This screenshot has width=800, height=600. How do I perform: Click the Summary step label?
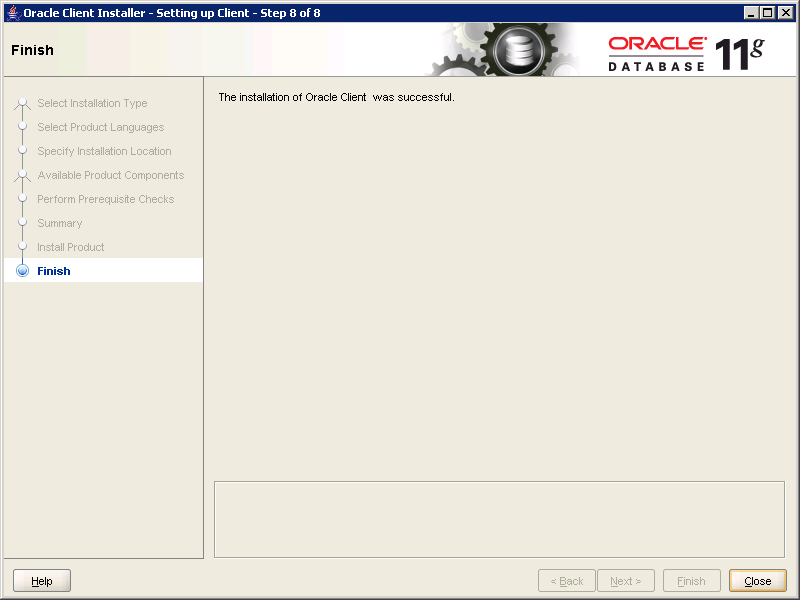coord(60,223)
